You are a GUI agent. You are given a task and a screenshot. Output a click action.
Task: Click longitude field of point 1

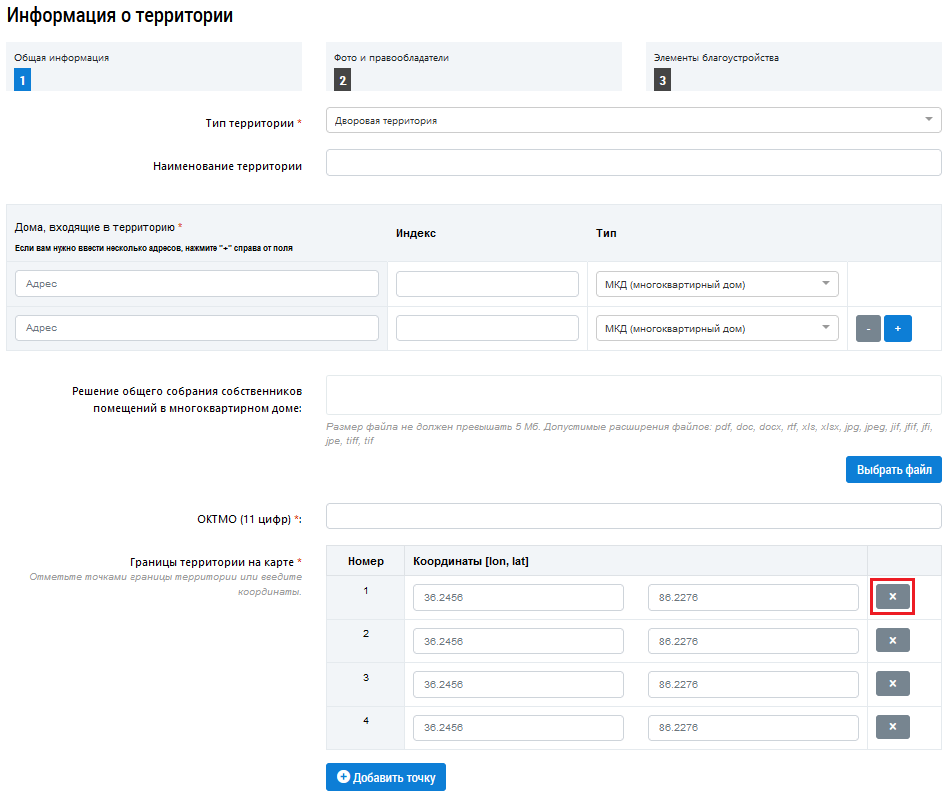point(518,597)
